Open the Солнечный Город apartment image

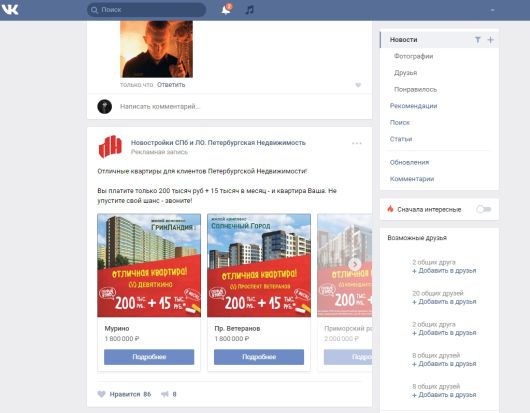(x=259, y=265)
